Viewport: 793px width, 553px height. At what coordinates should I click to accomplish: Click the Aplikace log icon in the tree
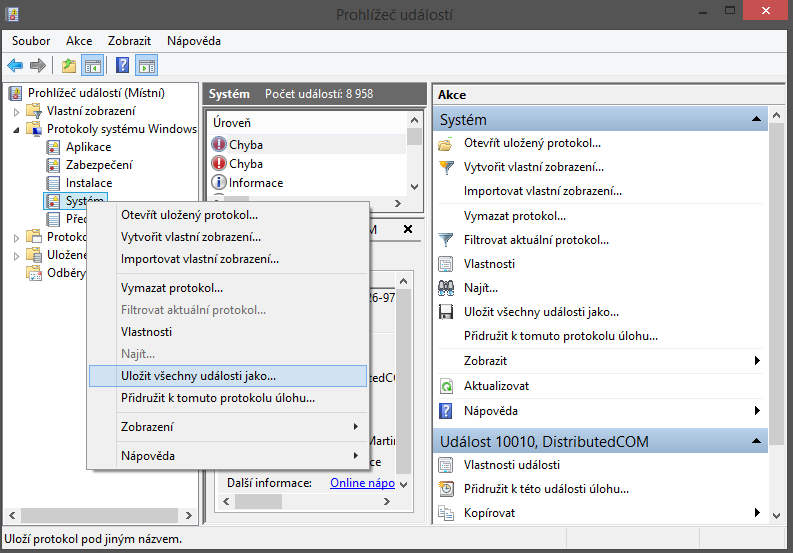coord(54,147)
